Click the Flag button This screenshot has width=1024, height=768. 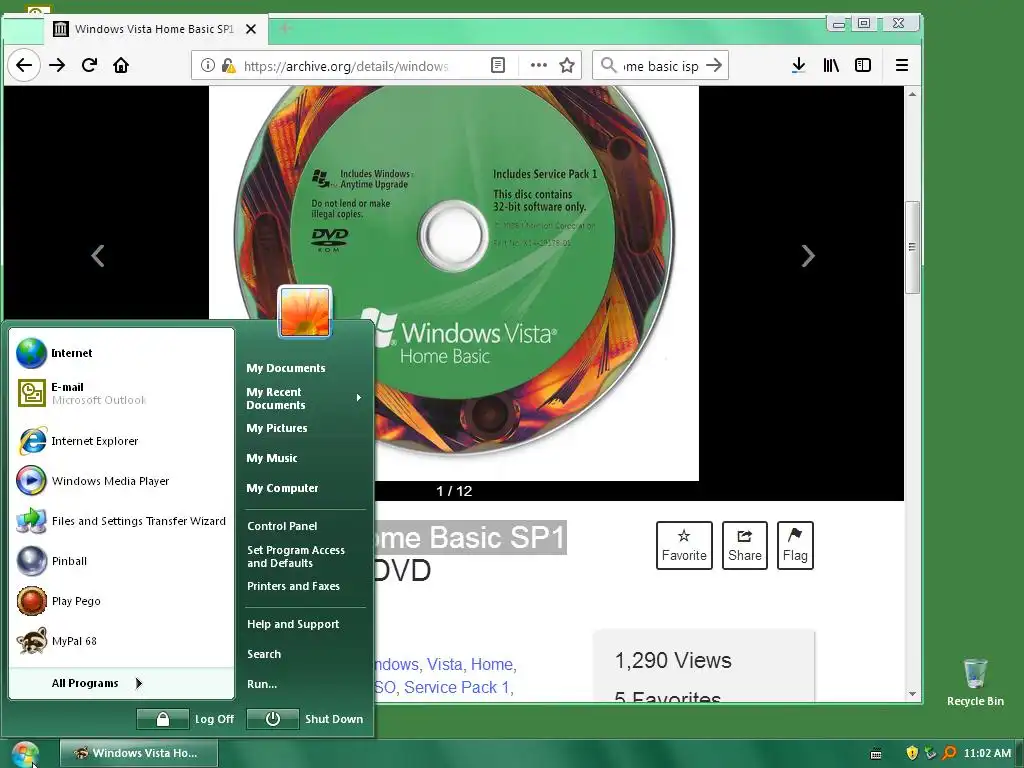pyautogui.click(x=795, y=545)
